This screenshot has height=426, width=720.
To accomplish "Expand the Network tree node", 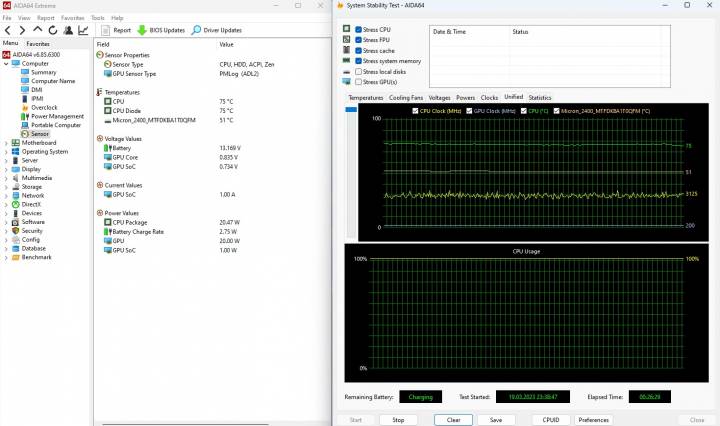I will 6,196.
